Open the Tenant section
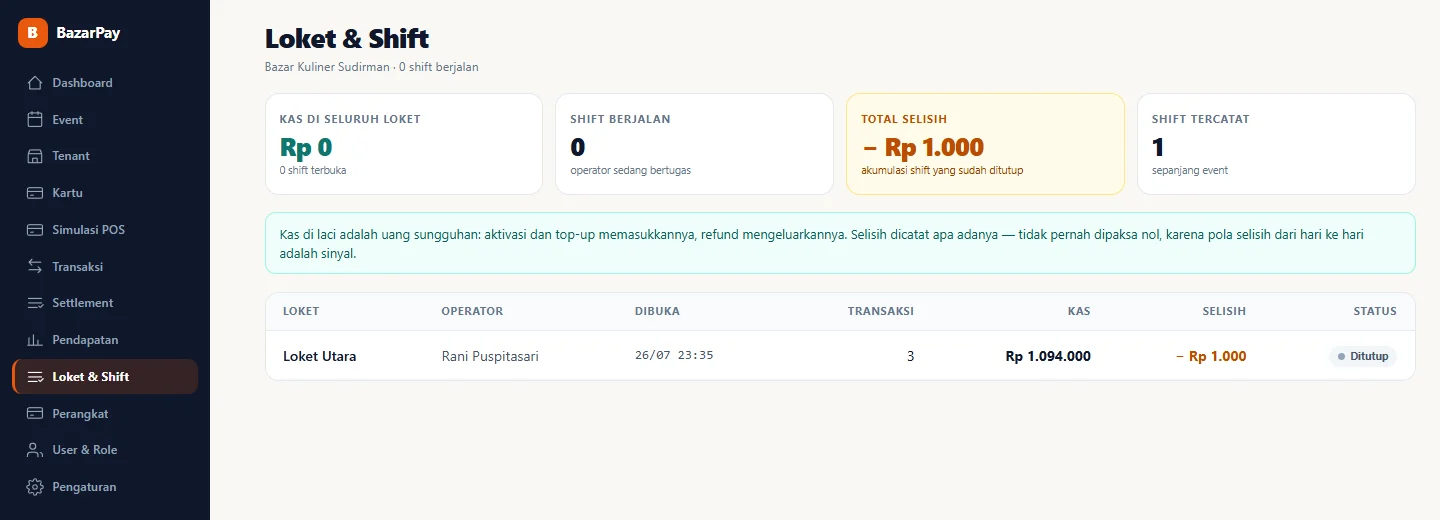1440x520 pixels. 105,156
